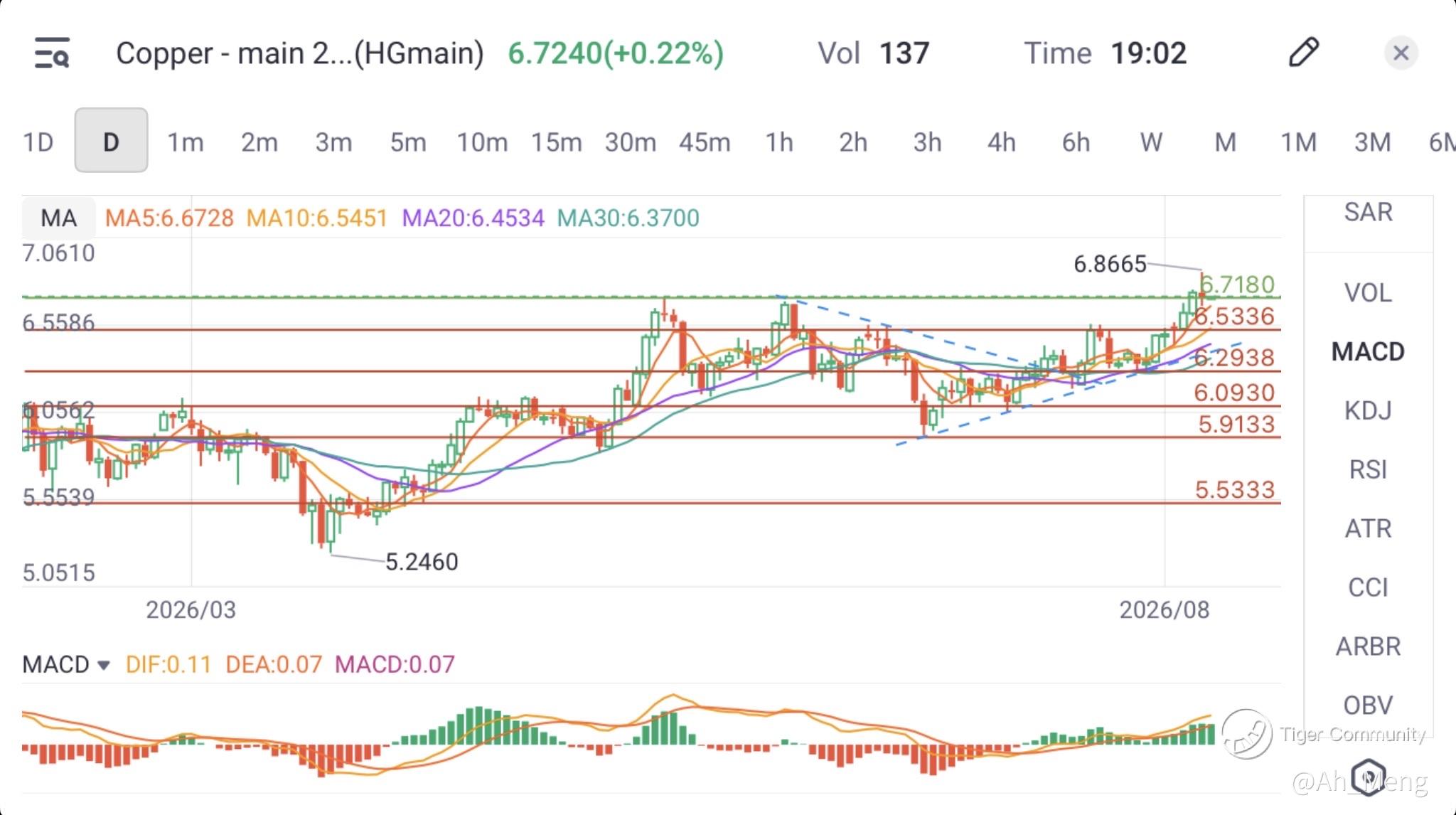Tap the 2026/08 date axis label

(1165, 609)
